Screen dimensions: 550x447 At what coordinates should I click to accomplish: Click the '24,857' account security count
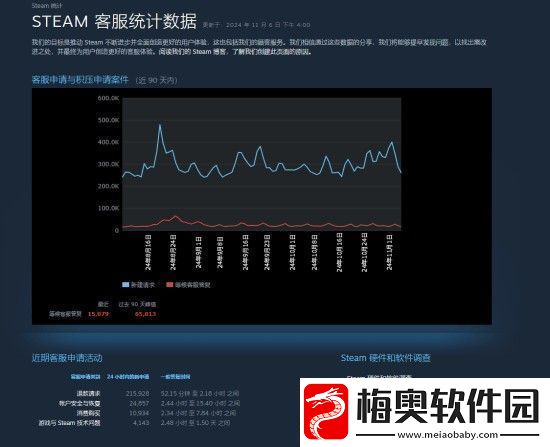139,403
